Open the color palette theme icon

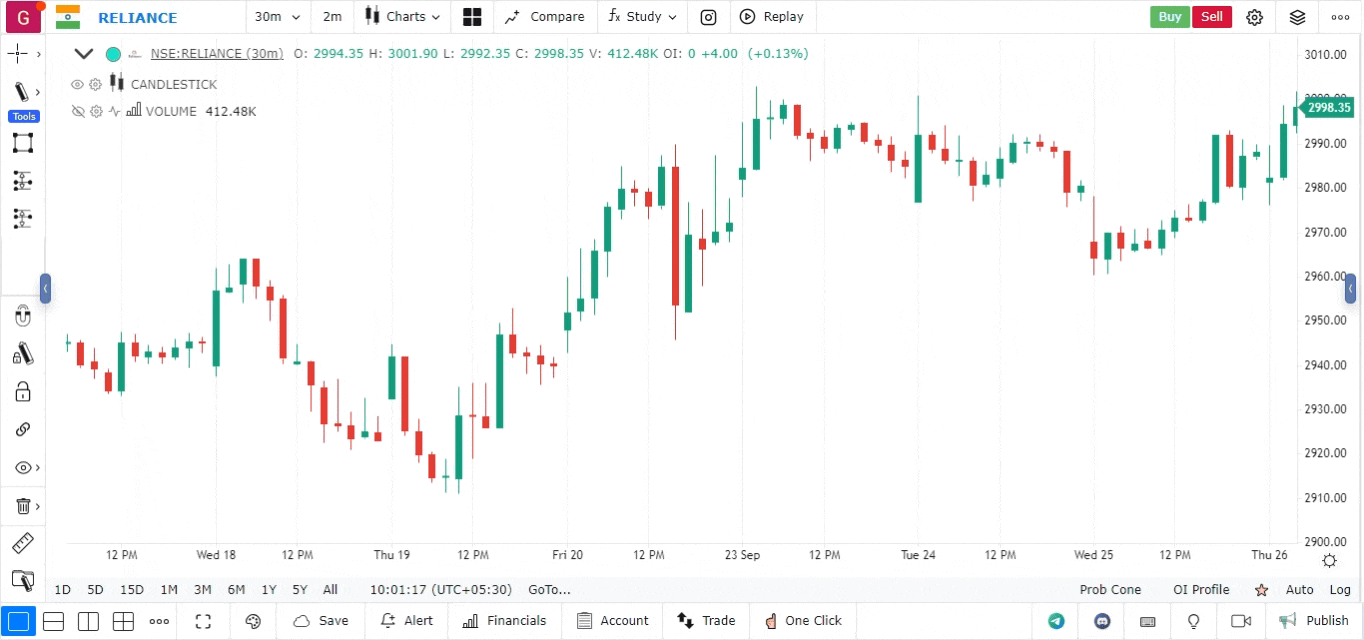[x=253, y=621]
